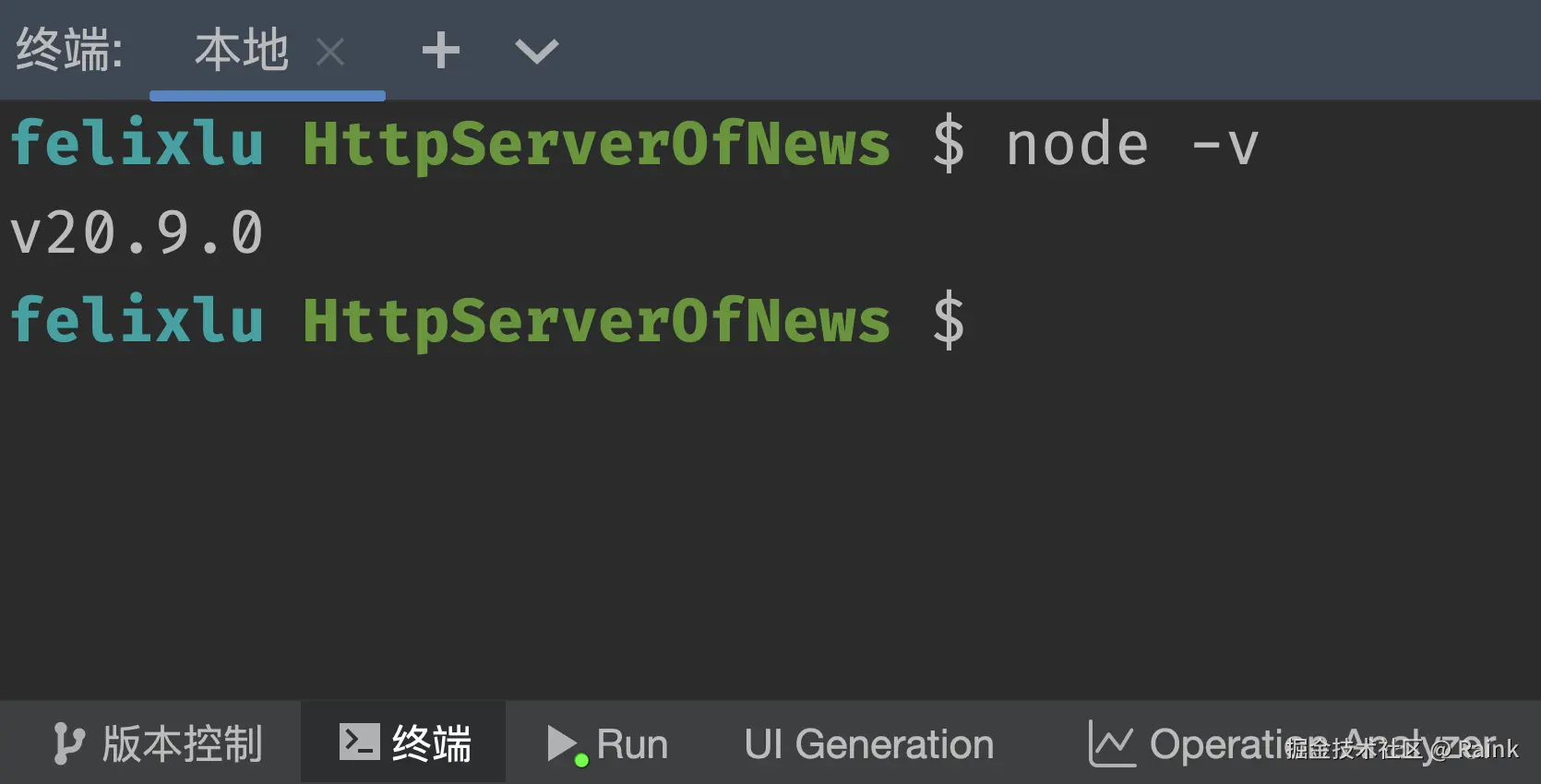1541x784 pixels.
Task: Select the 本地 terminal tab
Action: pos(241,51)
